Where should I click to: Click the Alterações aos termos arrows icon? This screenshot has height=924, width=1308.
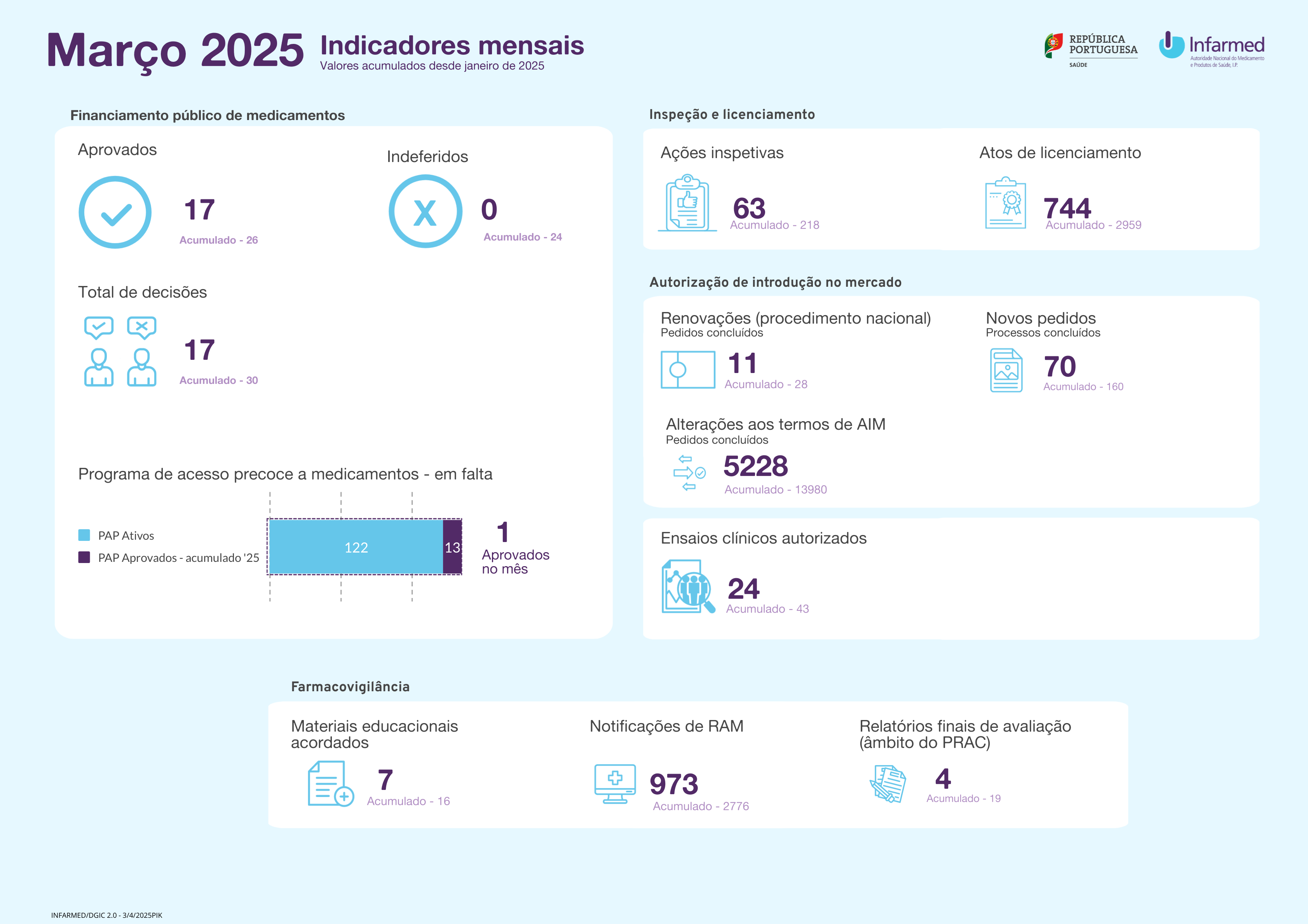(689, 473)
